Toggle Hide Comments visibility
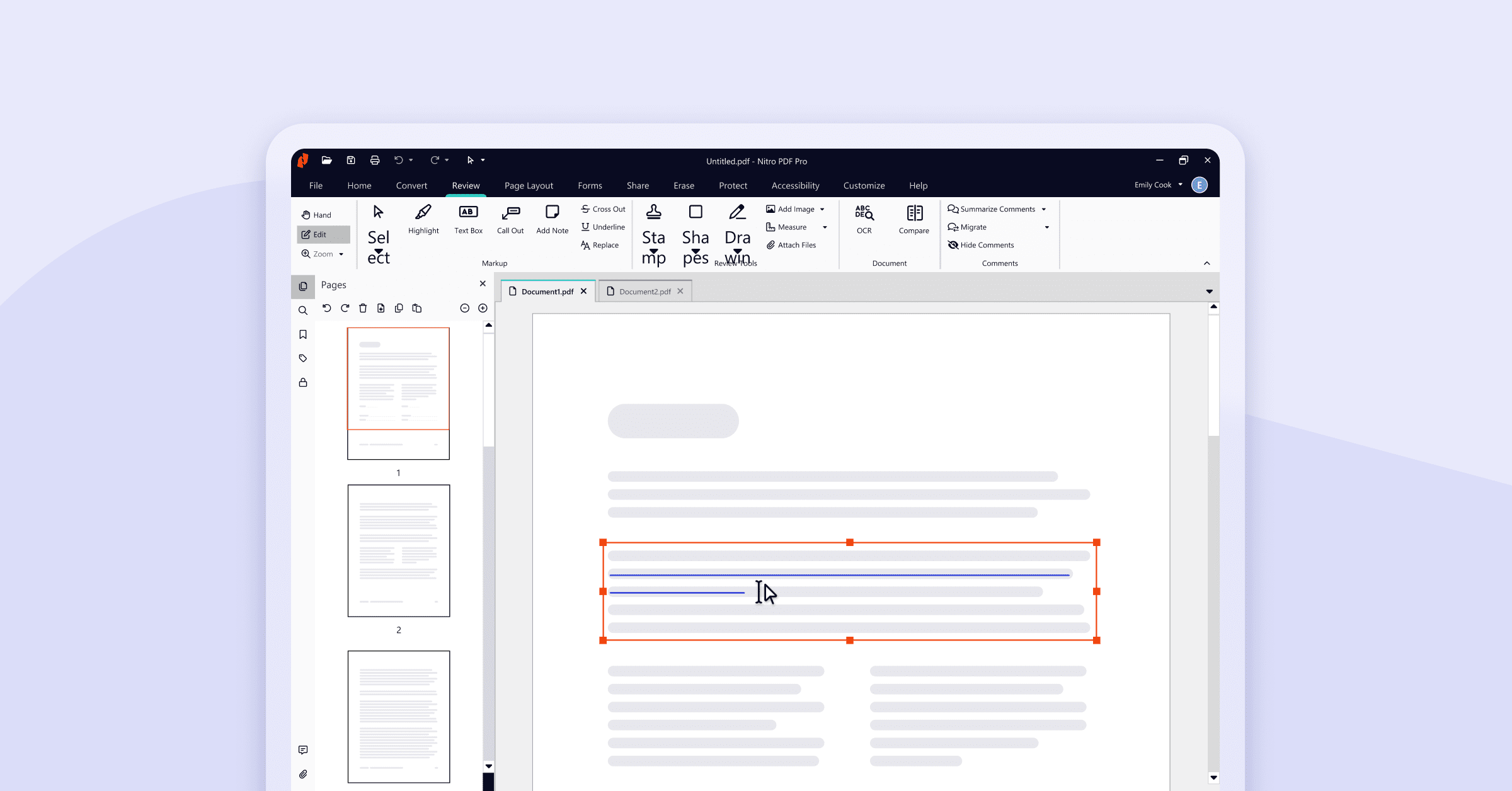 pos(981,245)
